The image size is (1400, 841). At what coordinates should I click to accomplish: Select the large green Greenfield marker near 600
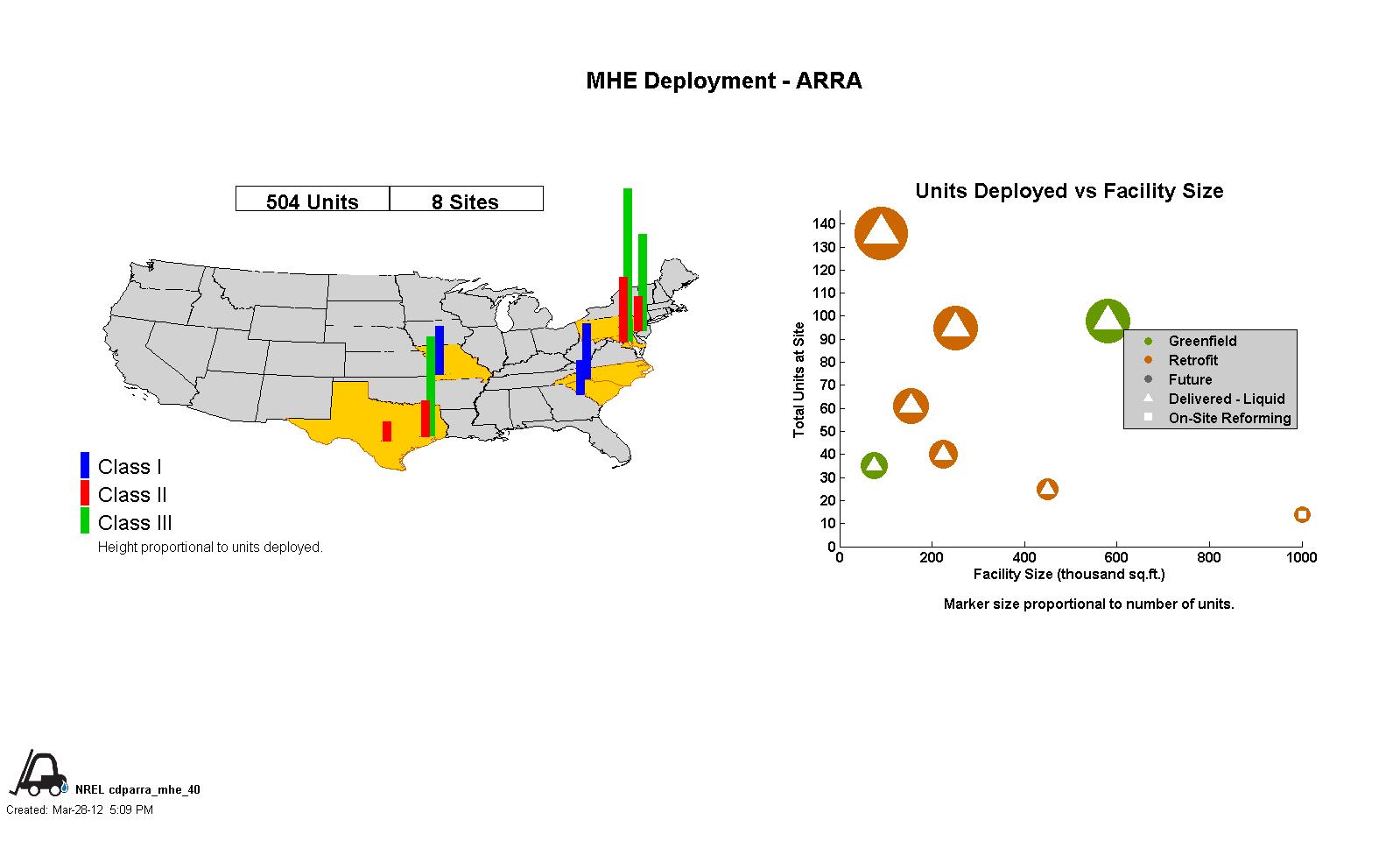pos(1108,321)
